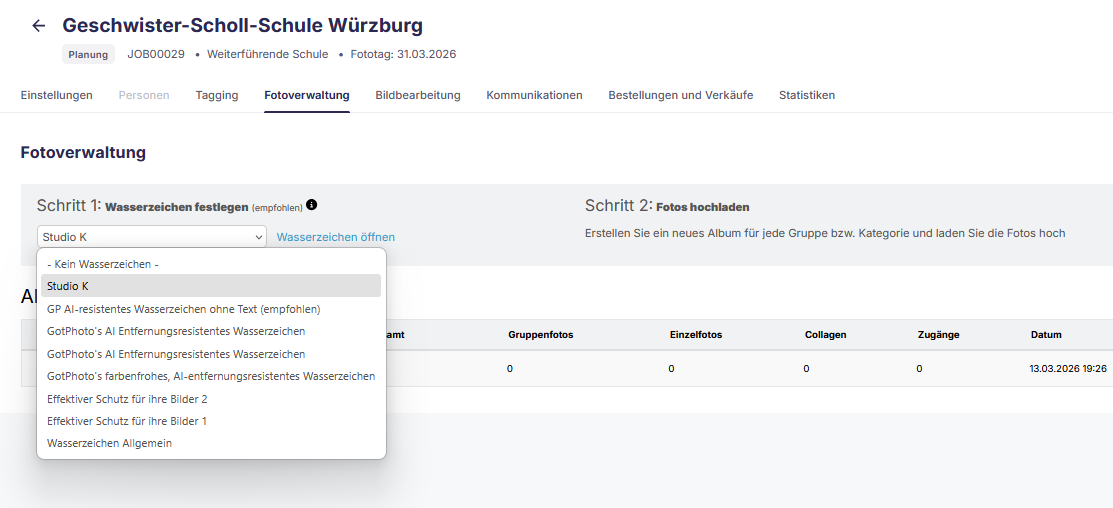Click the info icon beside Wasserzeichen festlegen
The width and height of the screenshot is (1113, 508).
tap(312, 205)
